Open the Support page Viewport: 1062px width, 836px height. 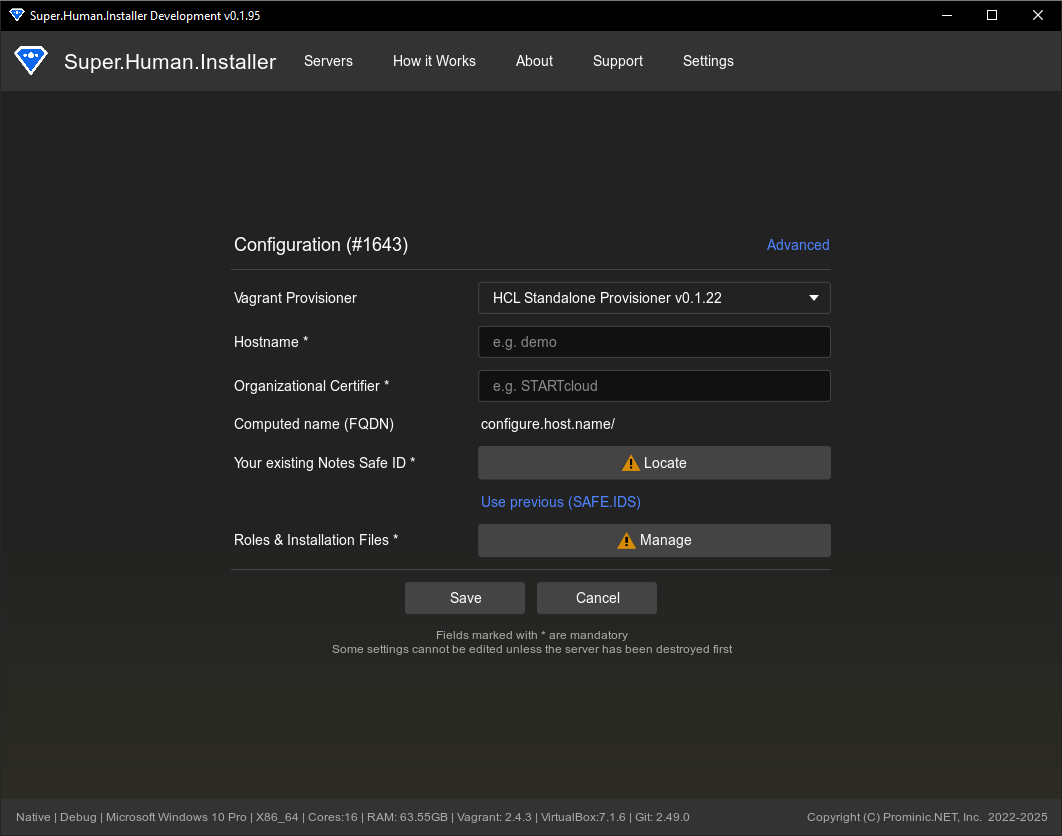point(617,61)
